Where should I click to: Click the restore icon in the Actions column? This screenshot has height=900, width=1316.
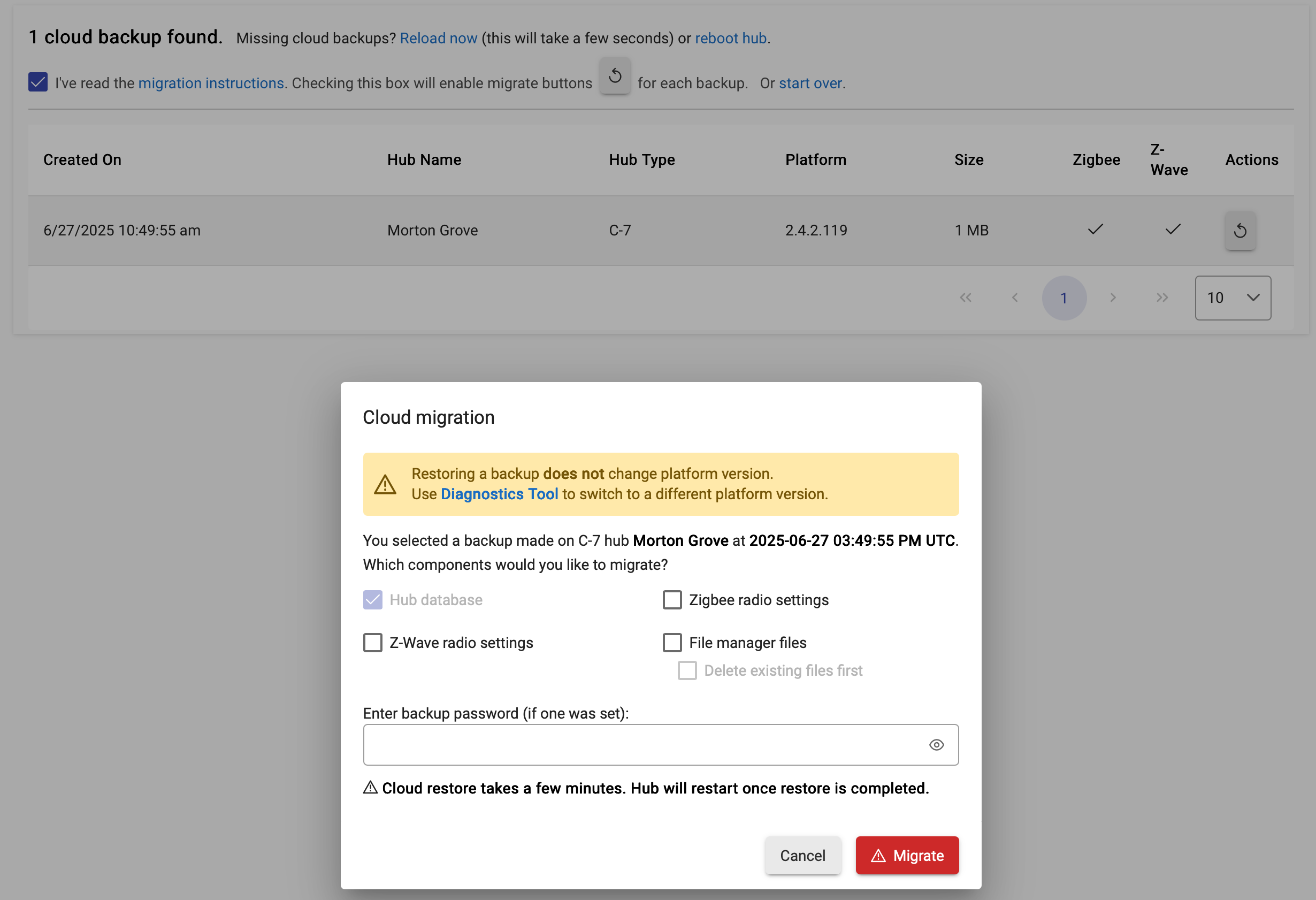(x=1240, y=231)
